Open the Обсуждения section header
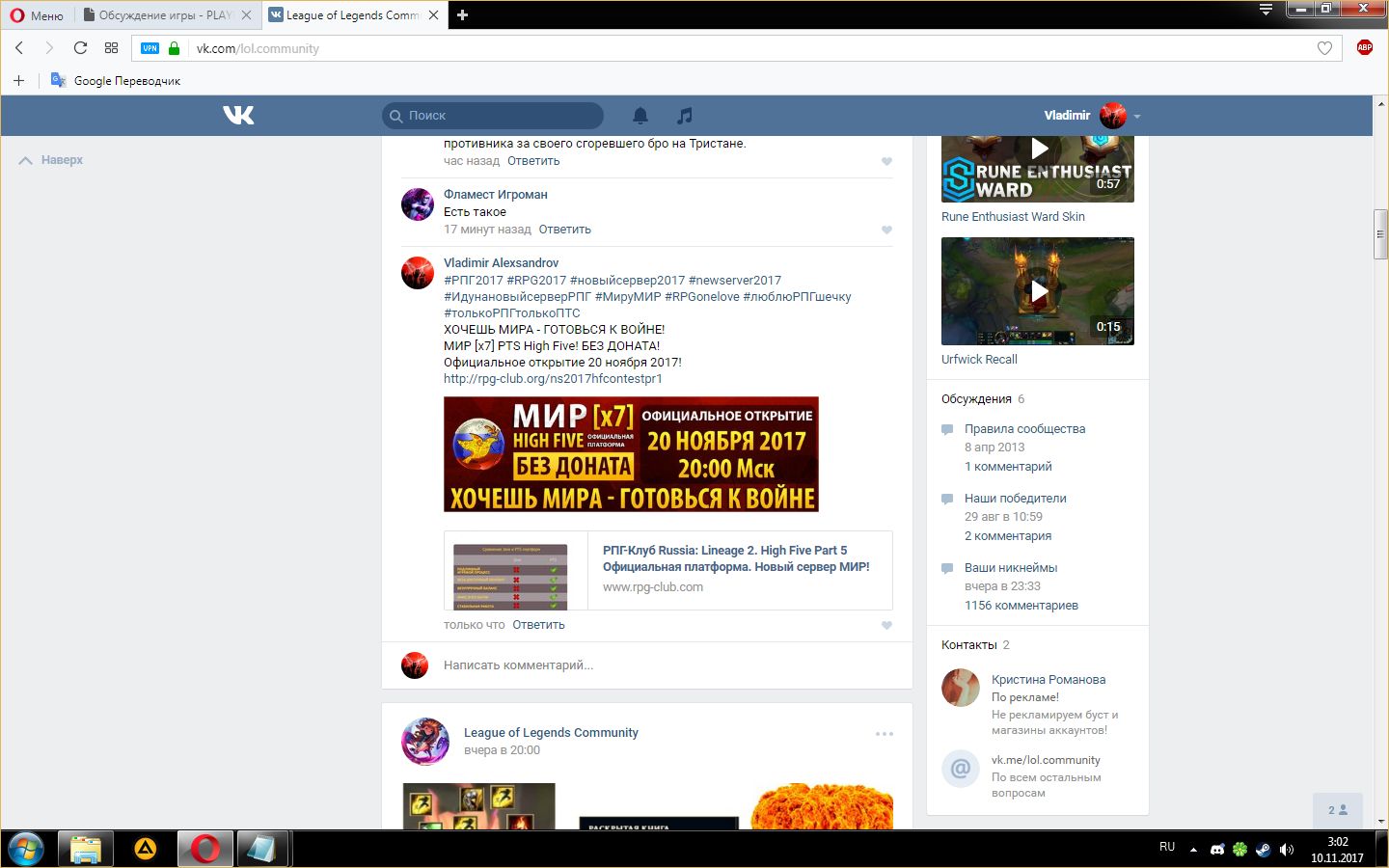Screen dimensions: 1389x868 tap(976, 399)
